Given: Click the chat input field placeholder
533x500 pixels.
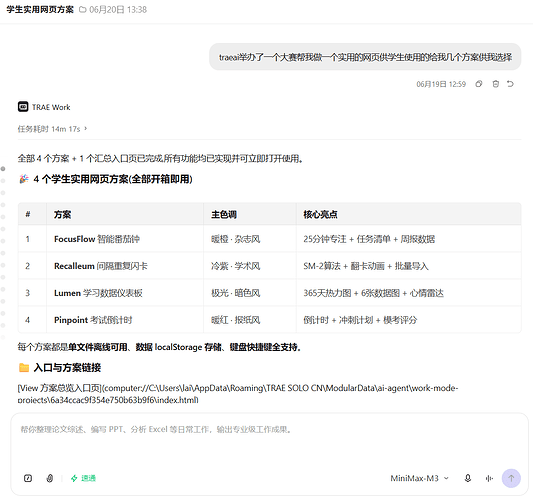Looking at the screenshot, I should tap(156, 429).
